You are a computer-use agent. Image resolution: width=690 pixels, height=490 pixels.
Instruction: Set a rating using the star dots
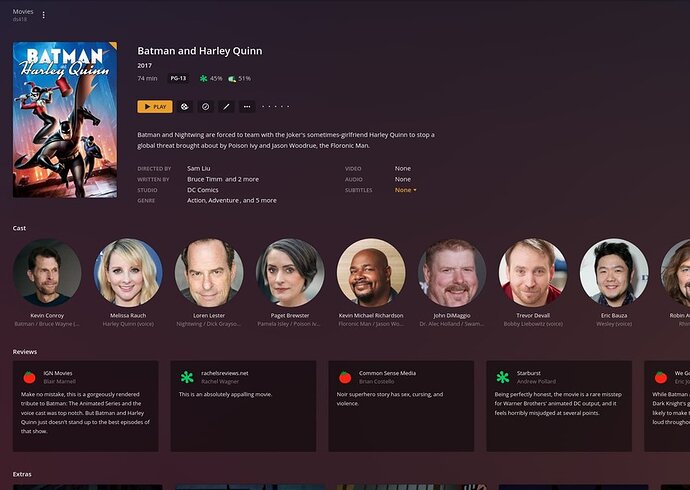point(276,106)
